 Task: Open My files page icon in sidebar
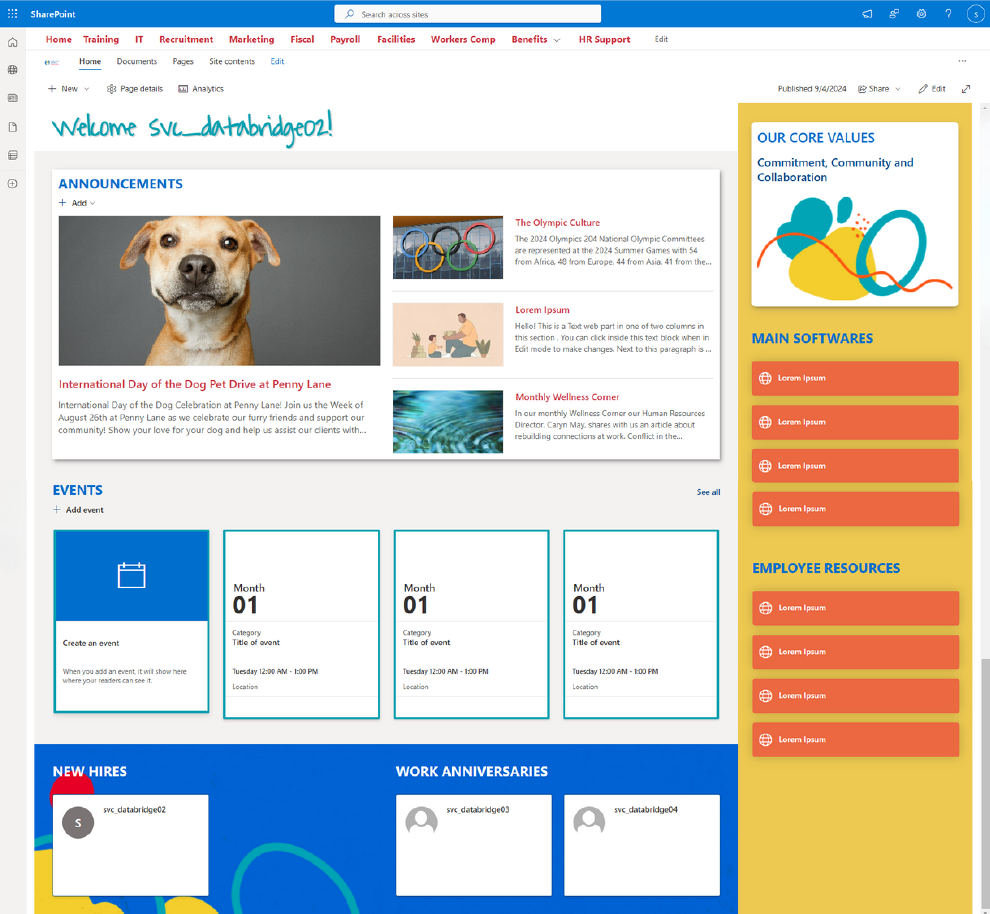coord(13,127)
